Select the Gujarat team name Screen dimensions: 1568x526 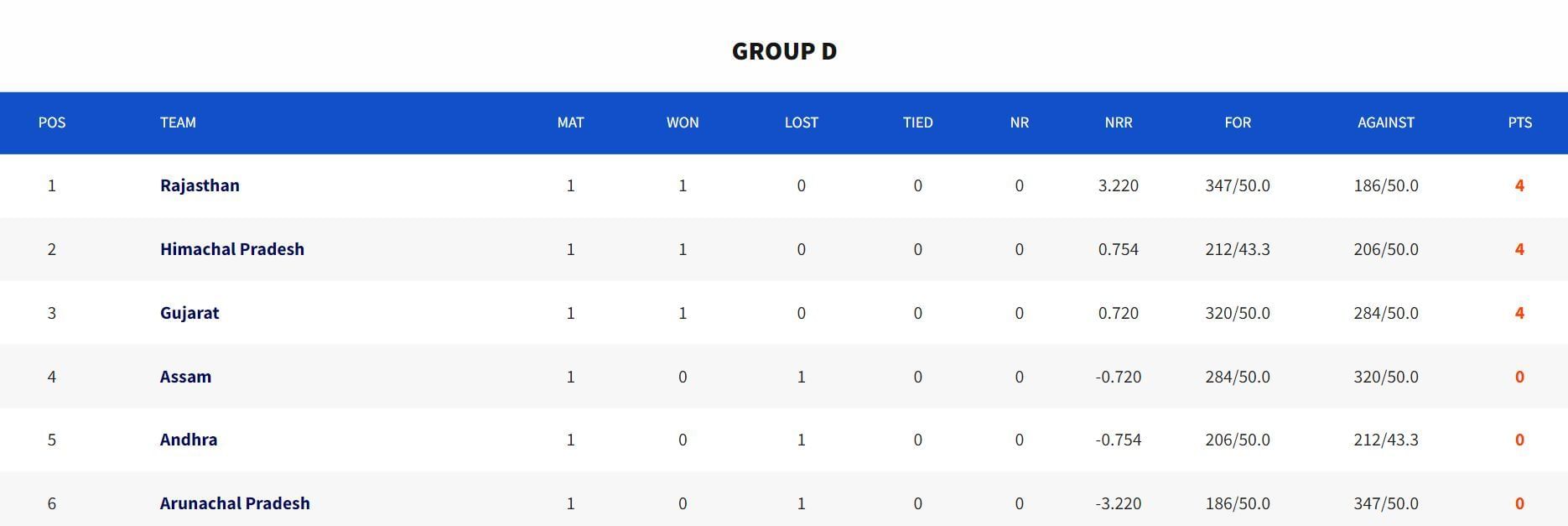click(x=190, y=313)
